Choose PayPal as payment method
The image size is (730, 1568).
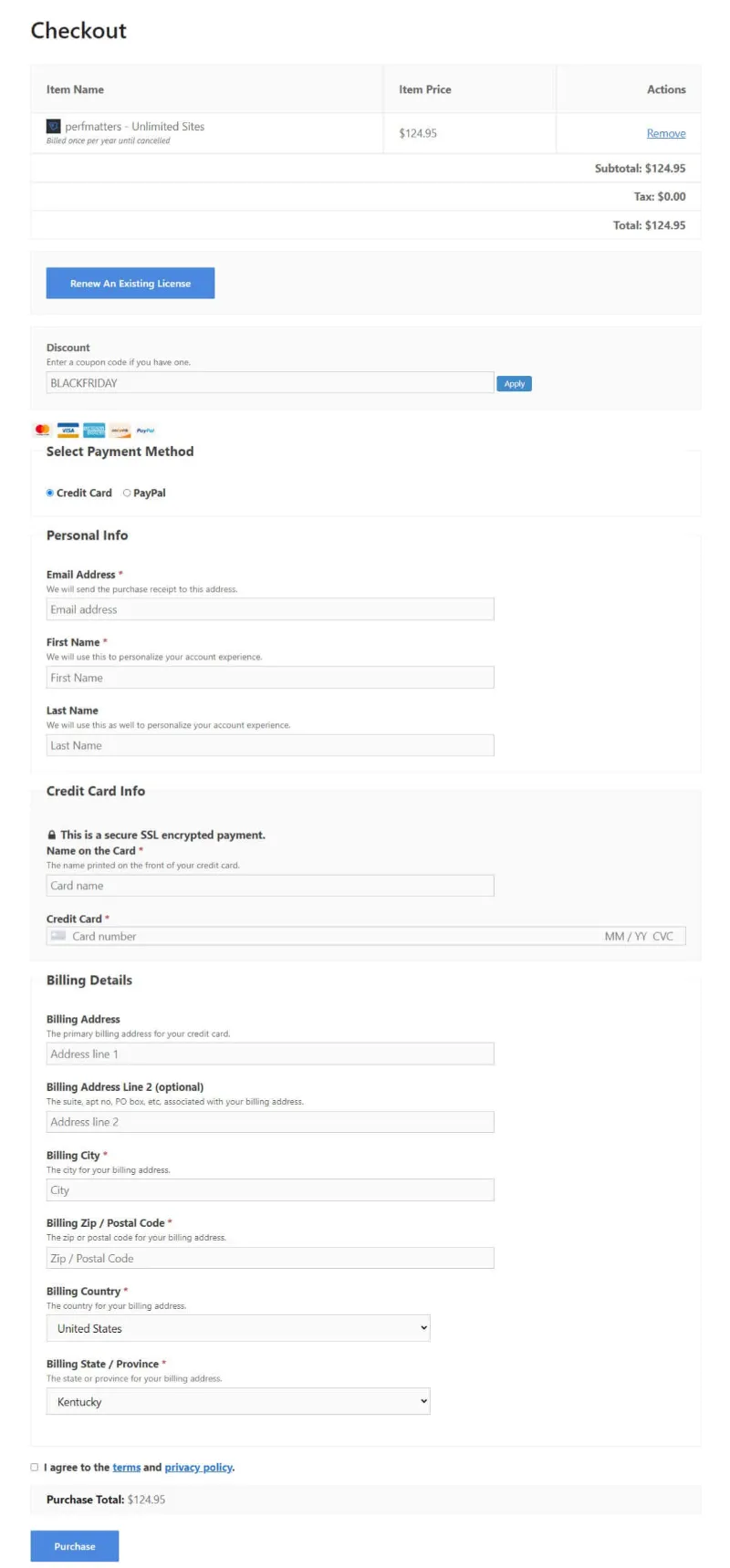tap(127, 493)
